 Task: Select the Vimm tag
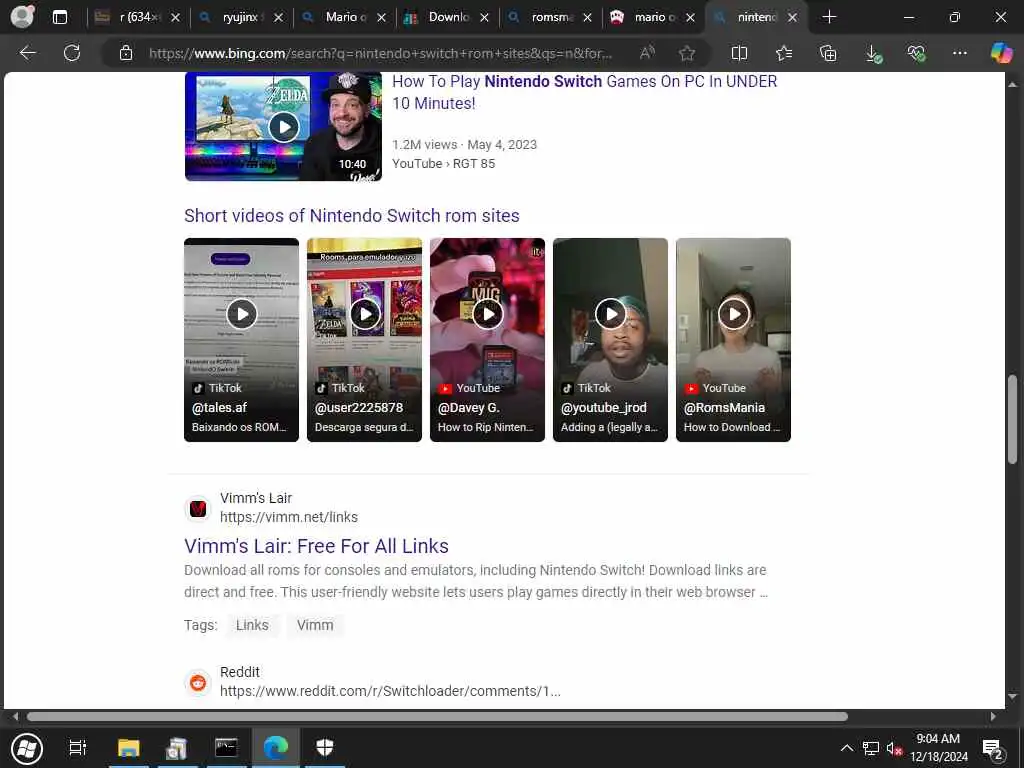point(315,625)
